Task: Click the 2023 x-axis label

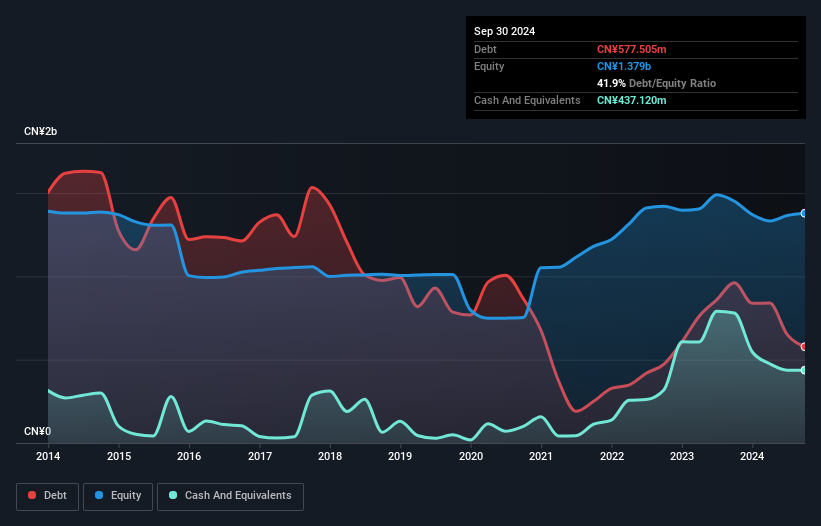Action: 682,456
